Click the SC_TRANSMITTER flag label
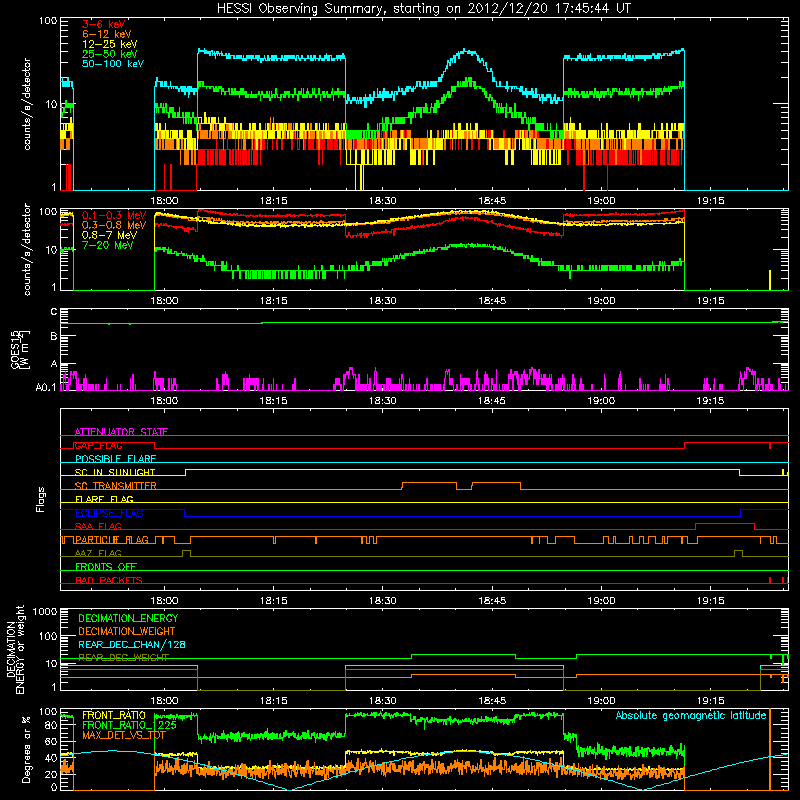 (115, 486)
